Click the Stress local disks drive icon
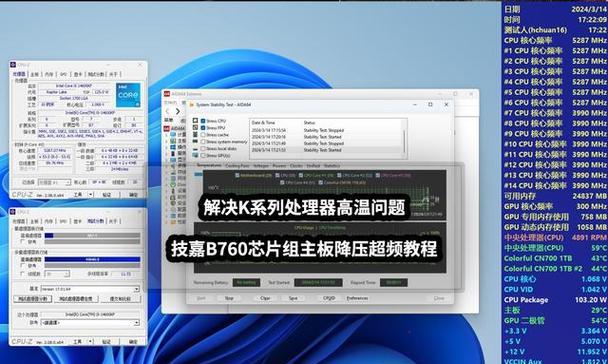Viewport: 608px width, 364px height. (x=195, y=148)
